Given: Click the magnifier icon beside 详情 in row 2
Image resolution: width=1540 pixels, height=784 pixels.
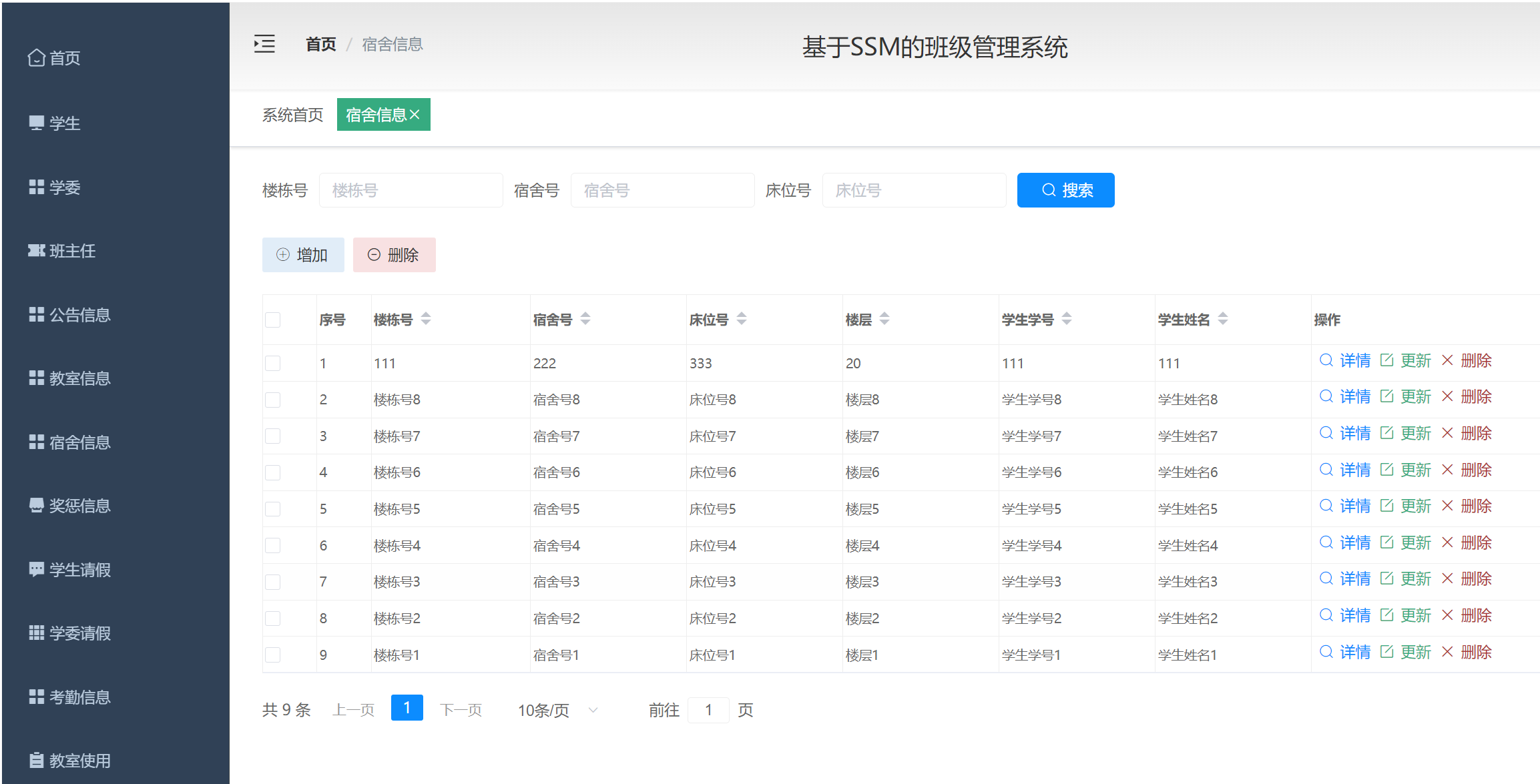Looking at the screenshot, I should pyautogui.click(x=1326, y=396).
